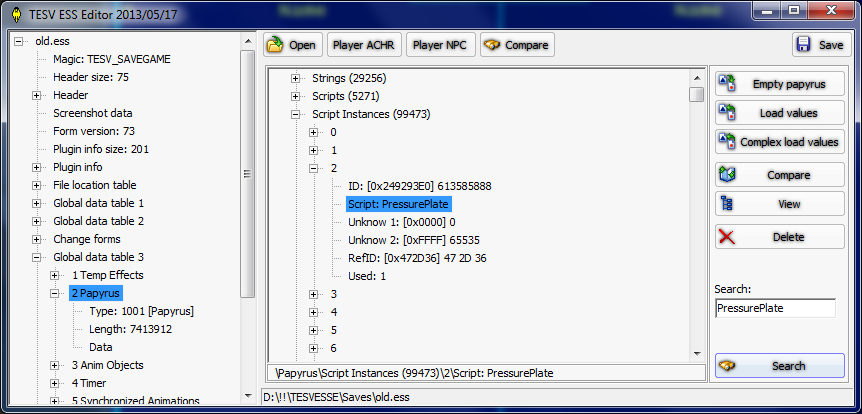This screenshot has width=862, height=414.
Task: Expand script instance 3
Action: 313,294
